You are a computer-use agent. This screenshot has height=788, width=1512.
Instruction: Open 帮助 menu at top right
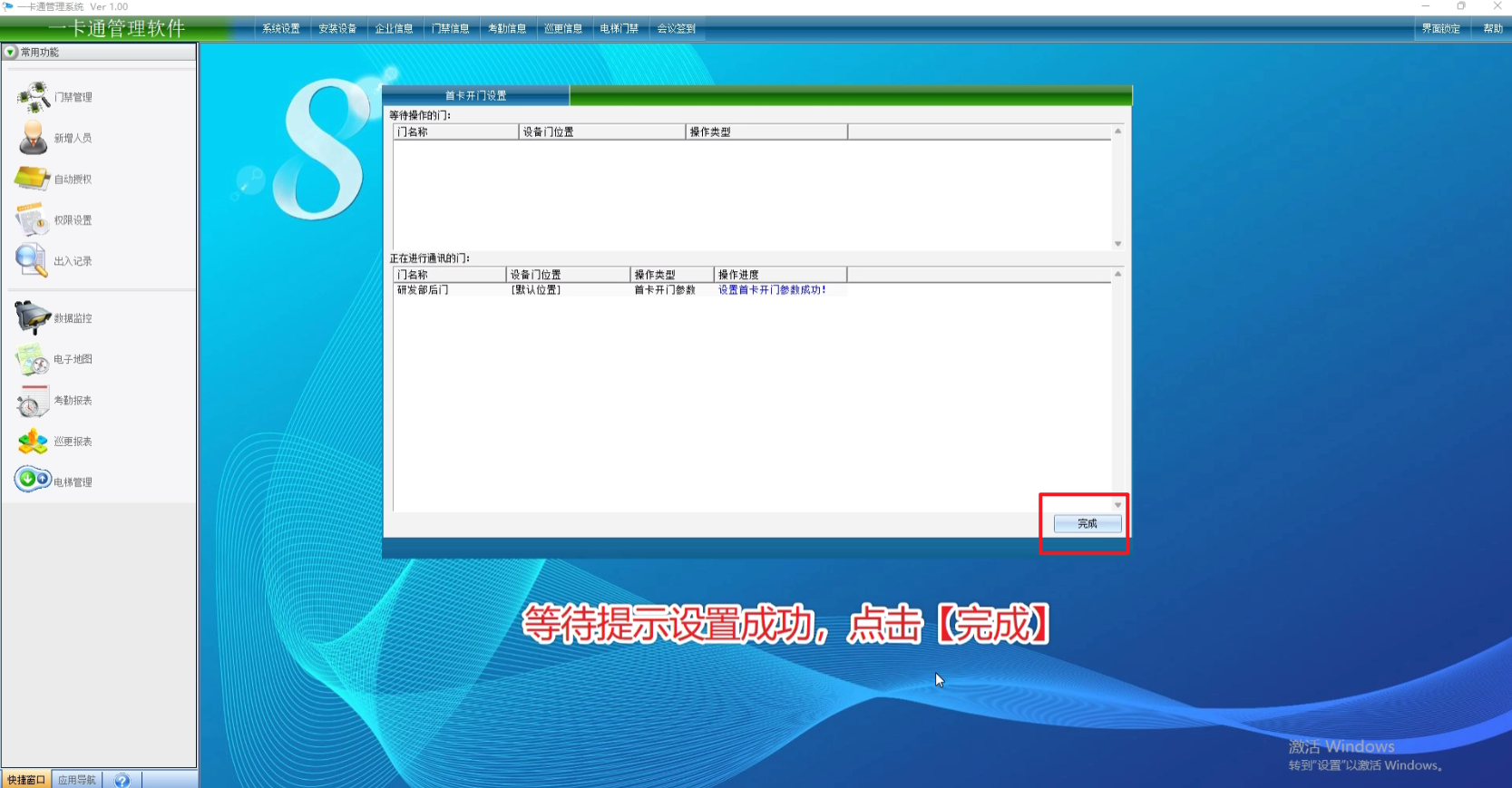[x=1493, y=28]
